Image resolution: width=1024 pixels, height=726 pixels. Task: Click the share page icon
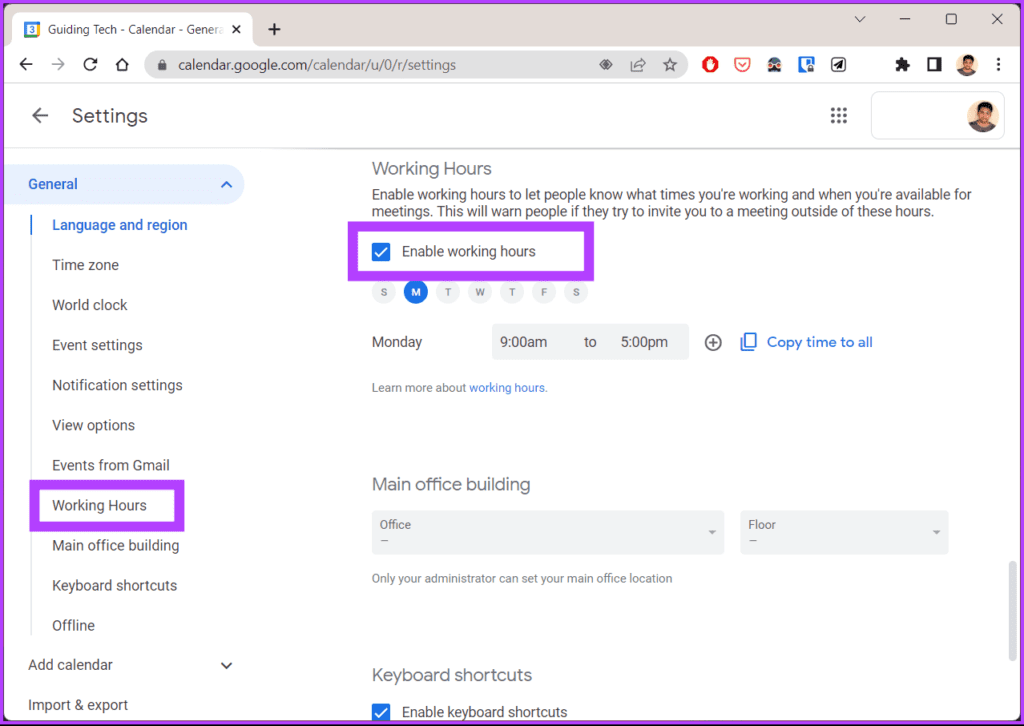tap(638, 65)
